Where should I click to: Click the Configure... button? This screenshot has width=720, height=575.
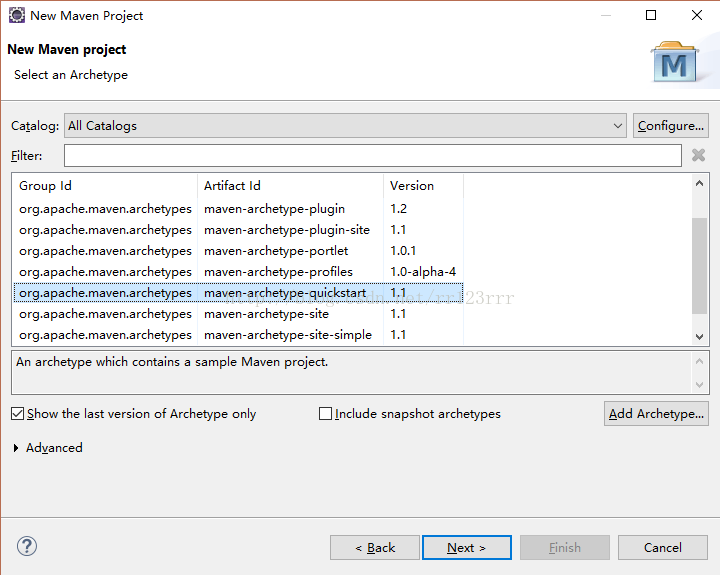pos(670,125)
